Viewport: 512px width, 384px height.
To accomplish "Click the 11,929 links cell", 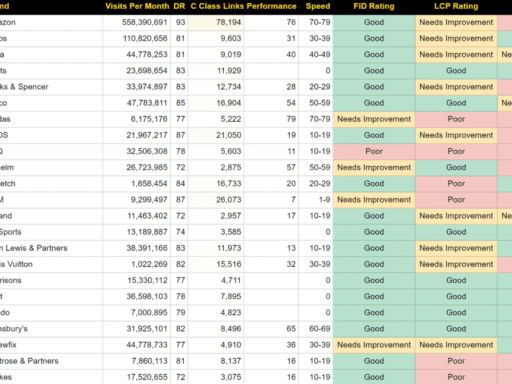I will (x=216, y=71).
